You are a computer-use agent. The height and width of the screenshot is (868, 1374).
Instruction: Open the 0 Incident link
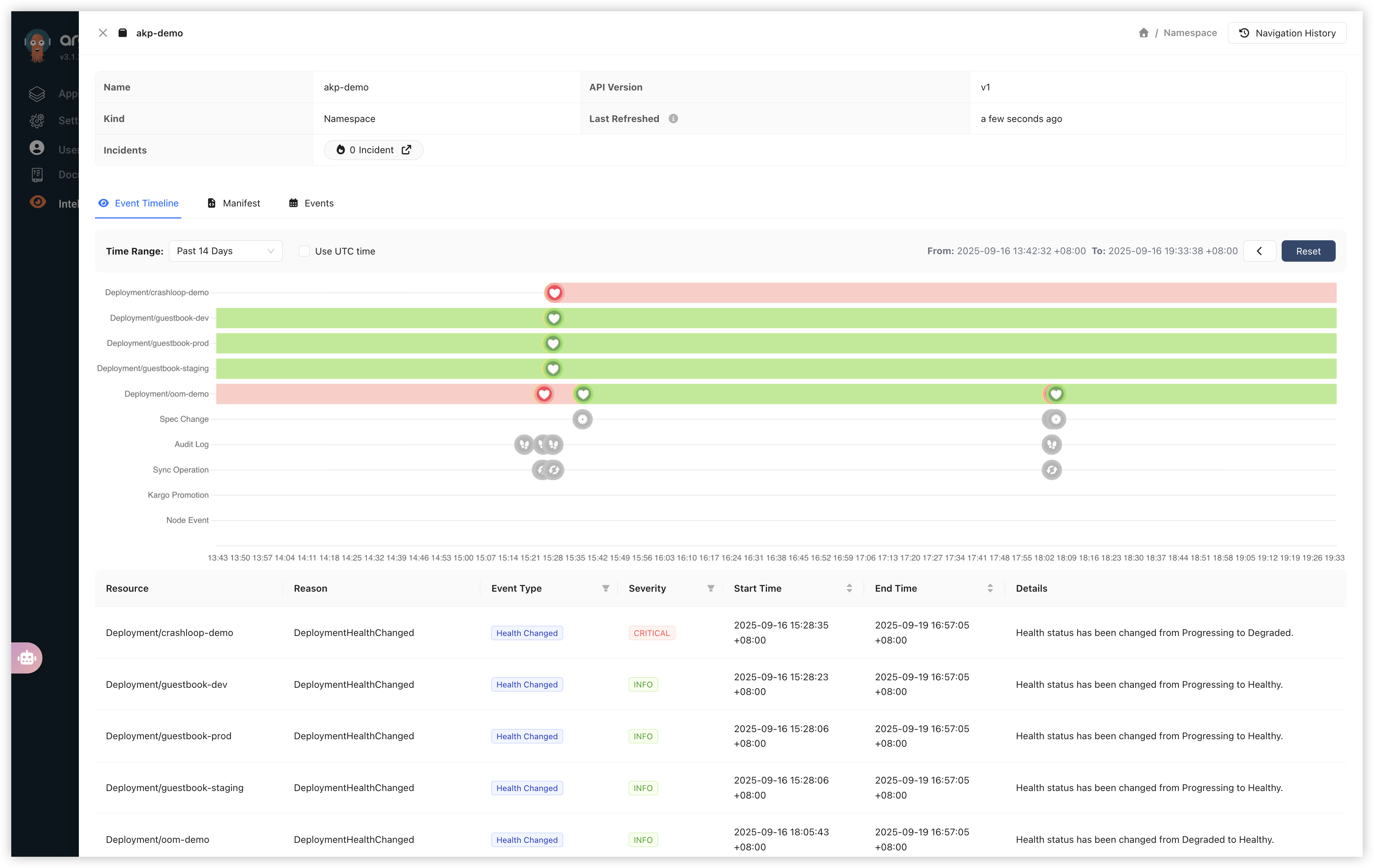coord(373,150)
